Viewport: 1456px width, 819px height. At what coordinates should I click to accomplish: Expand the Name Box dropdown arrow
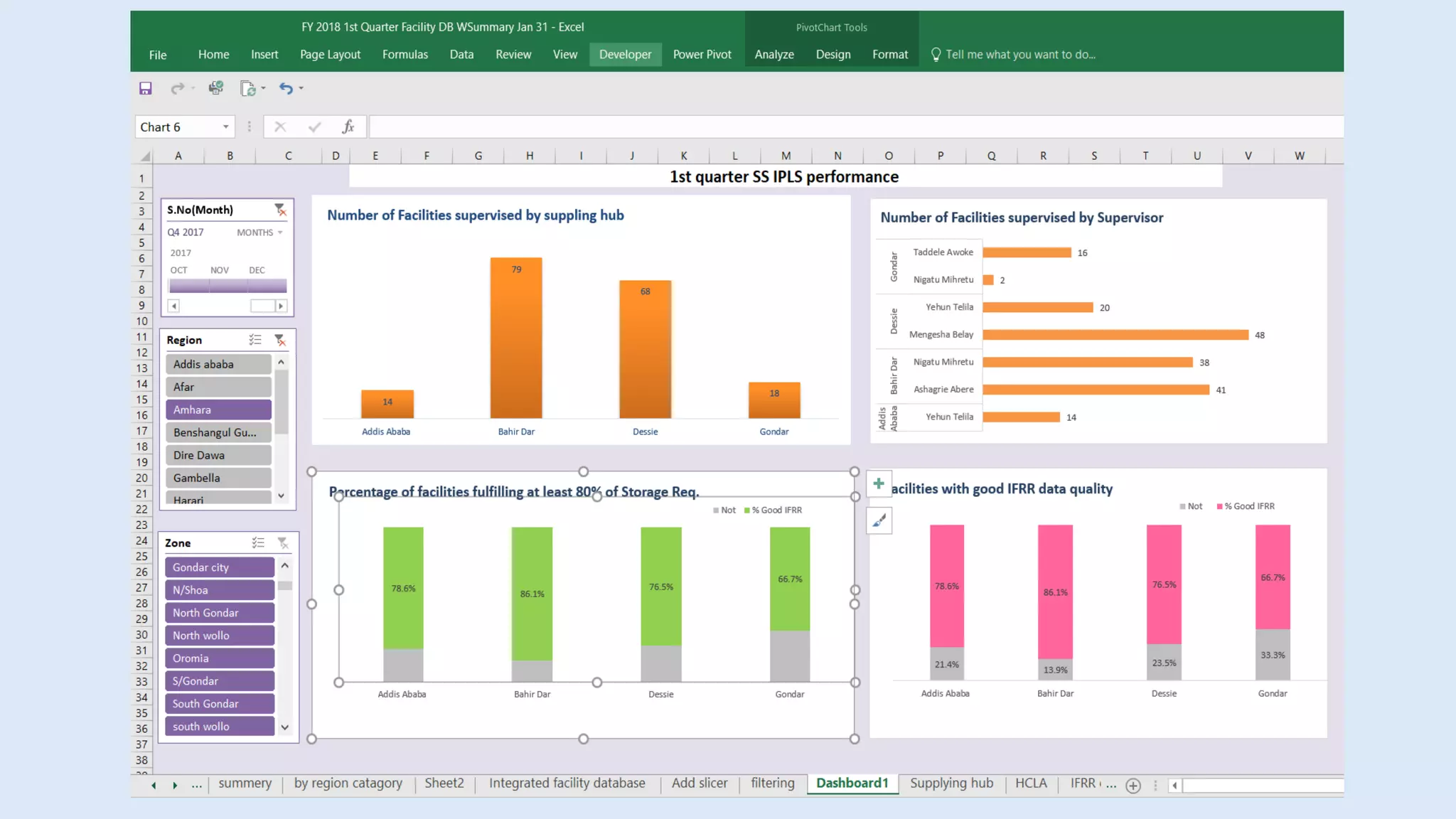click(x=226, y=127)
